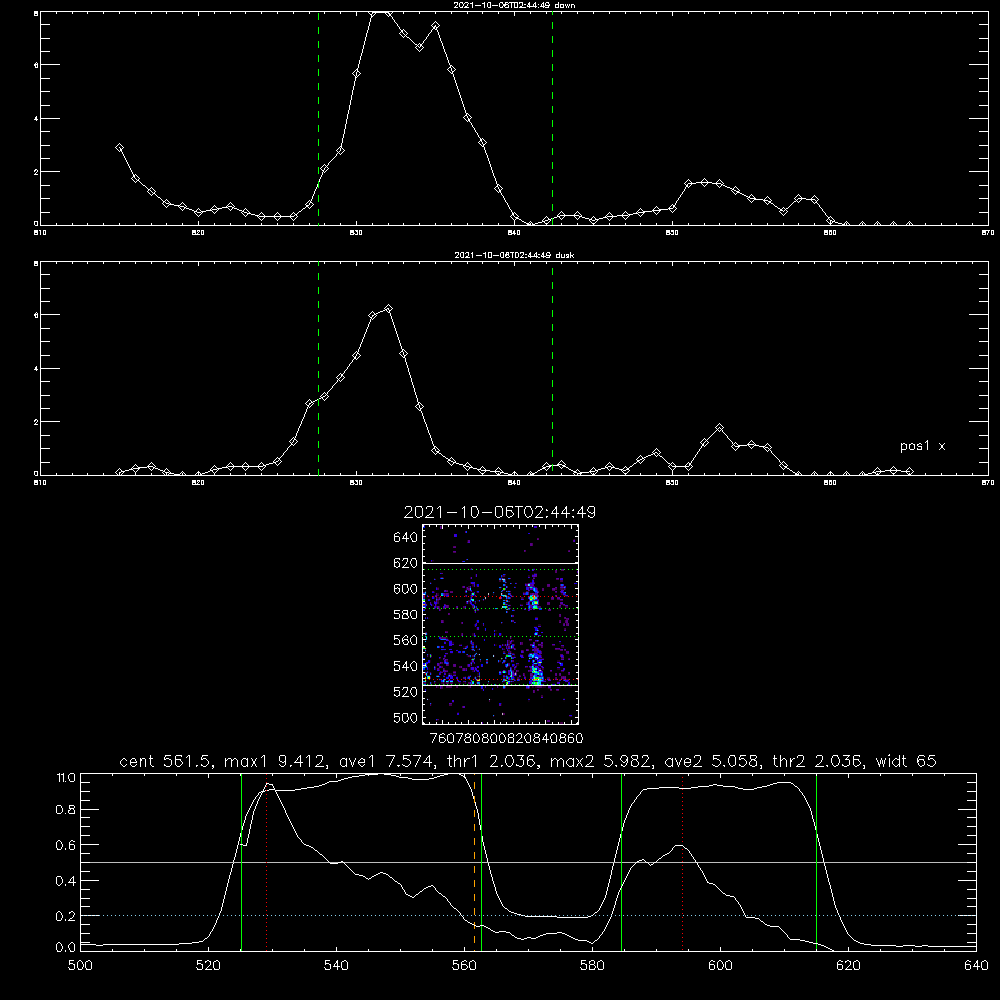Screen dimensions: 1000x1000
Task: Click x-axis label 560 of bottom plot
Action: tap(464, 966)
